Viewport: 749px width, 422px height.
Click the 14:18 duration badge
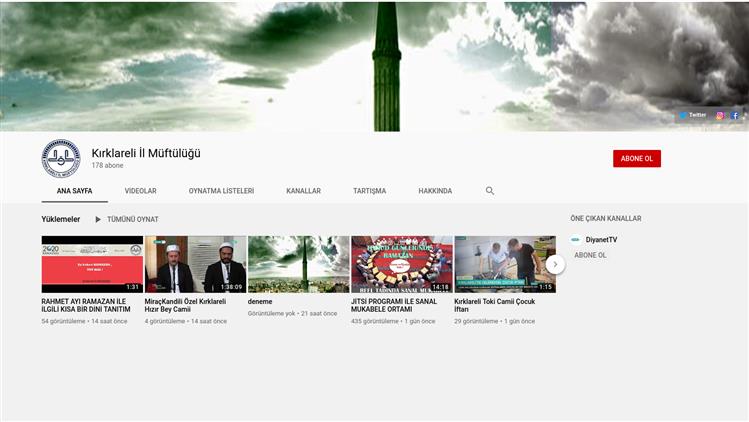click(x=440, y=287)
